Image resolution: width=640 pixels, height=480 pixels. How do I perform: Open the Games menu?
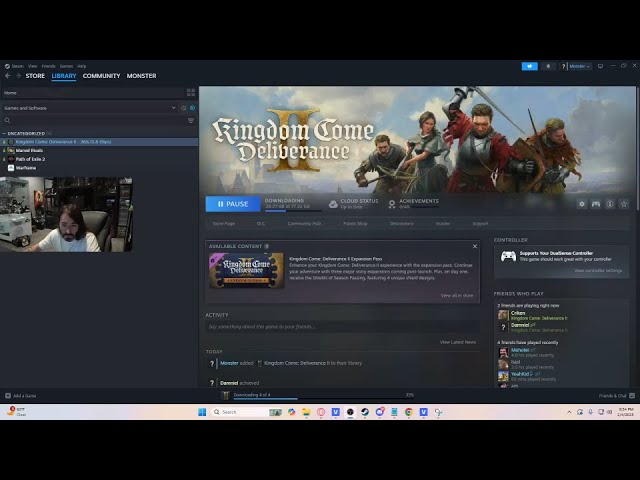(x=66, y=66)
